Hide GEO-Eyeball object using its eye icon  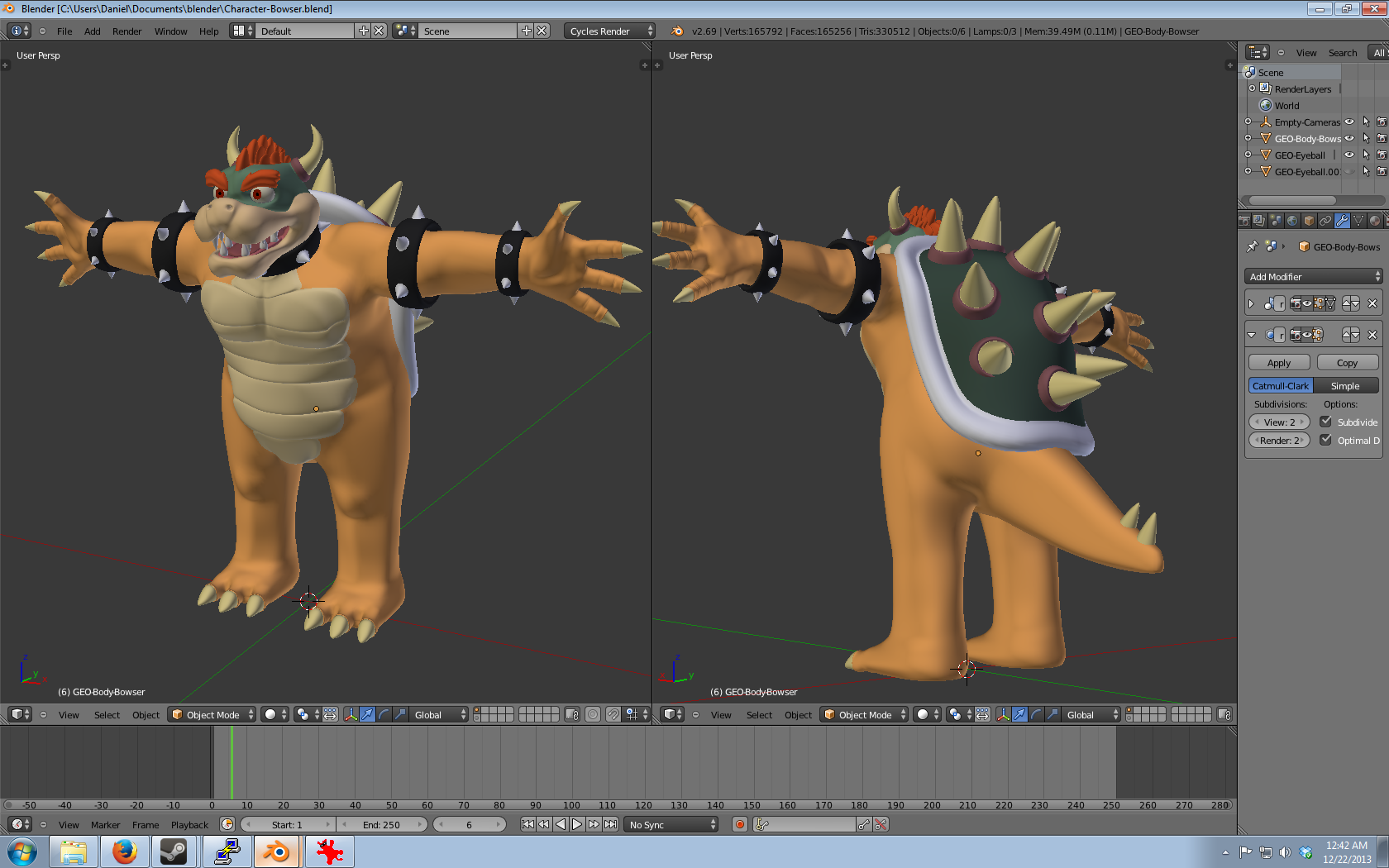[x=1349, y=155]
